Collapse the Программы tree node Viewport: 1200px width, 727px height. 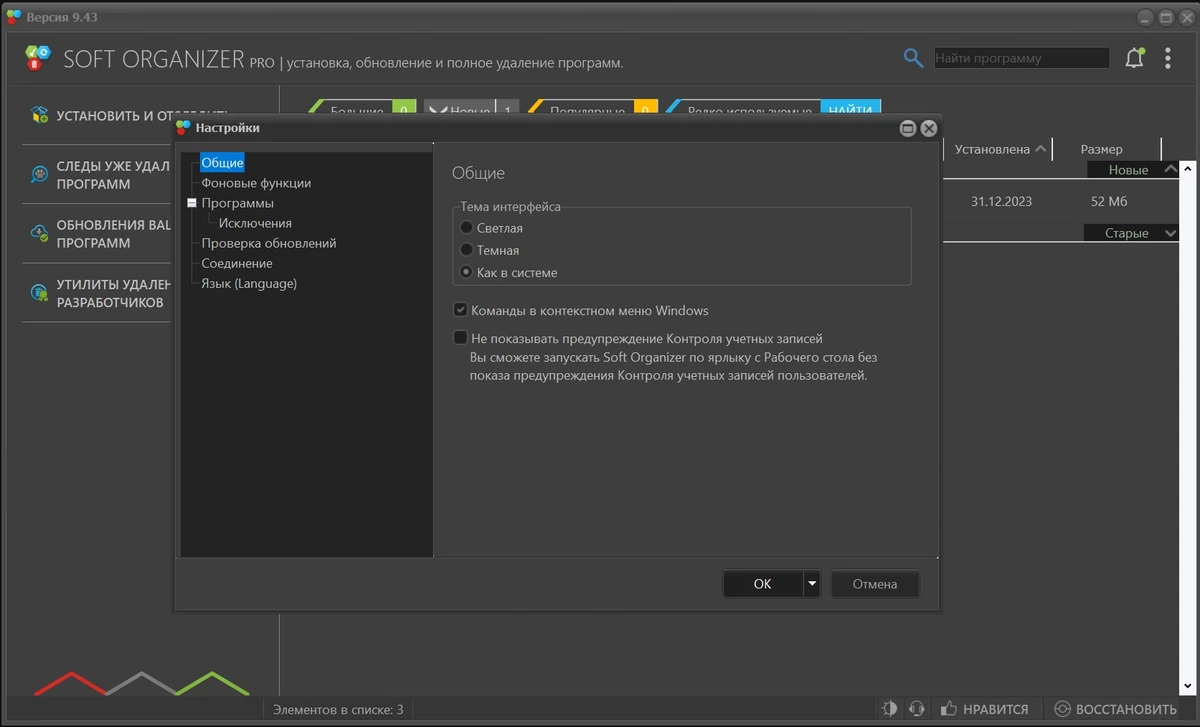[192, 203]
